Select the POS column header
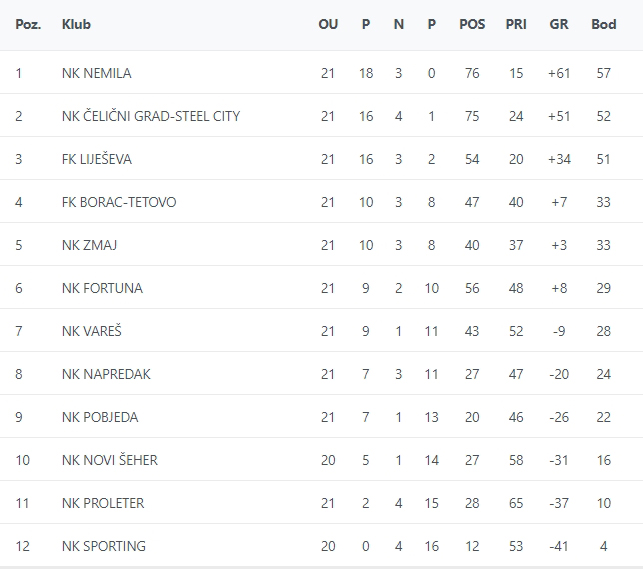 (472, 24)
